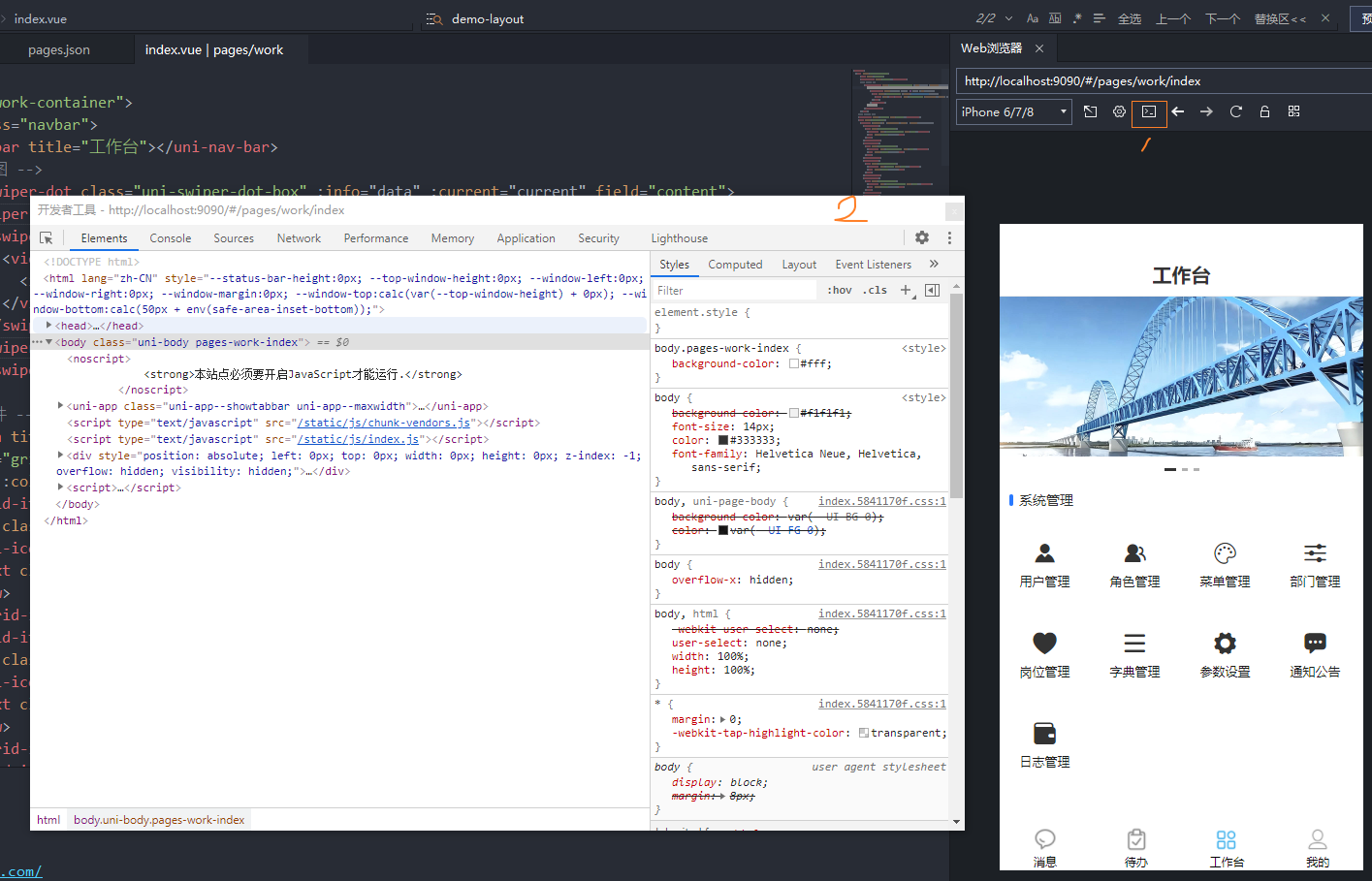Image resolution: width=1372 pixels, height=881 pixels.
Task: Expand the margin shorthand triangle in * rule
Action: [722, 719]
